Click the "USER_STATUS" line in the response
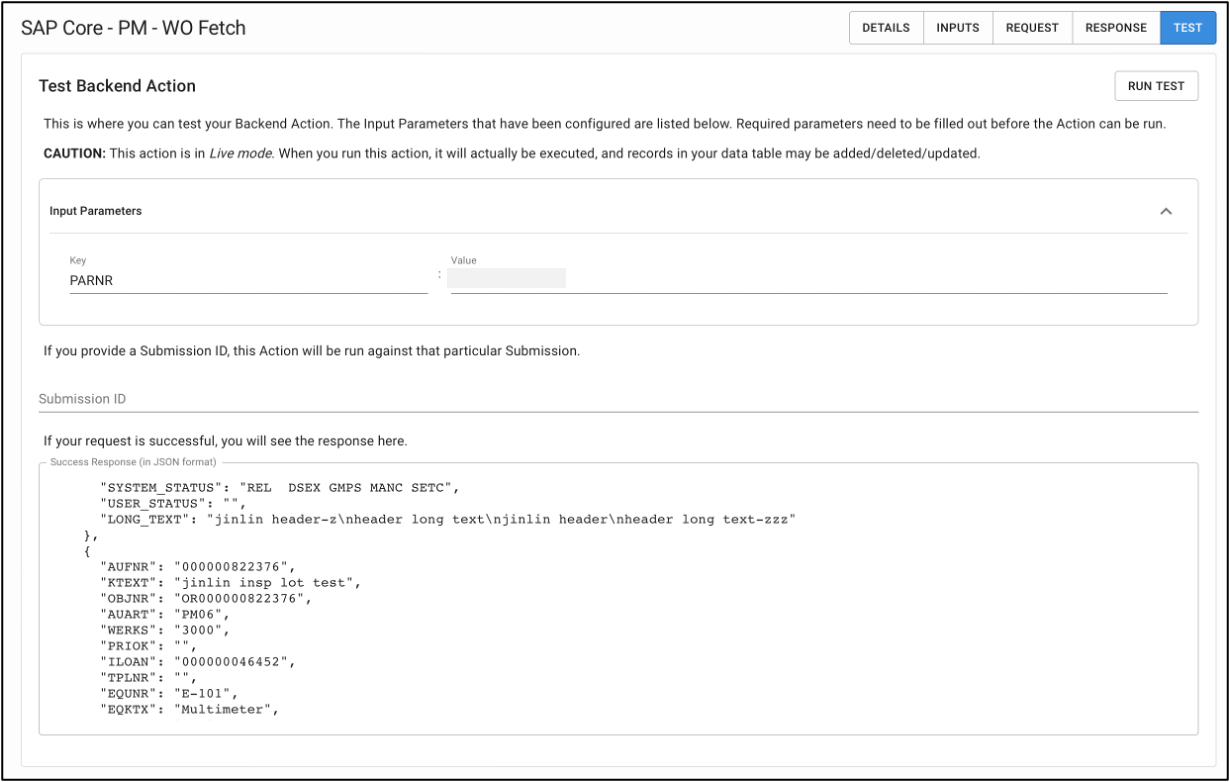 (x=175, y=503)
